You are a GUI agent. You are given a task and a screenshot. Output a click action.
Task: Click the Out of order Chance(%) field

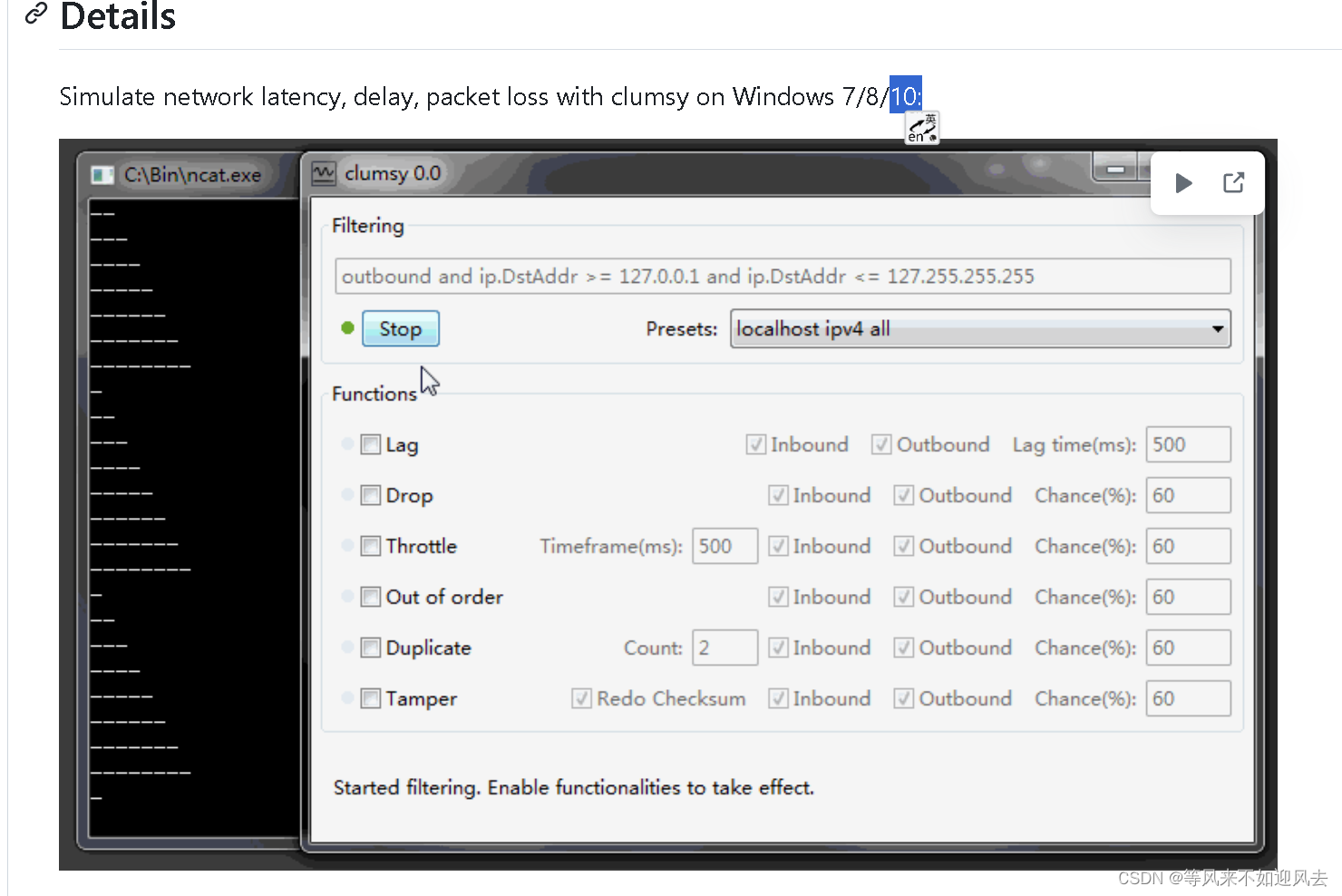1188,597
